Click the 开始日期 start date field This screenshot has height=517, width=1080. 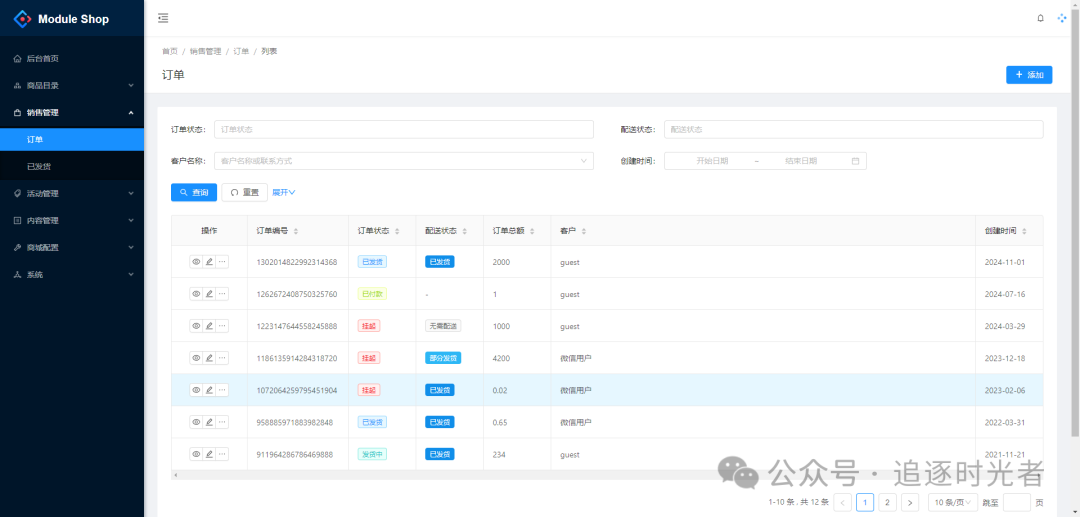712,160
